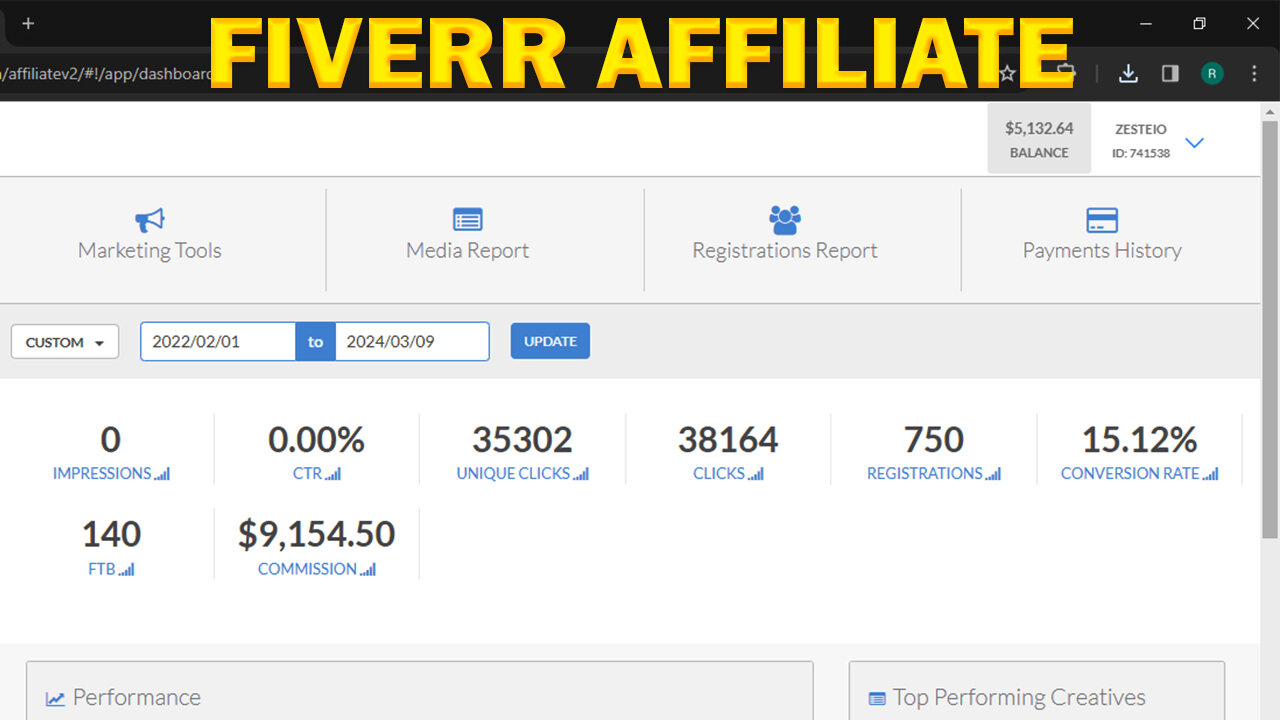
Task: Click the Registrations chart icon
Action: tap(993, 474)
